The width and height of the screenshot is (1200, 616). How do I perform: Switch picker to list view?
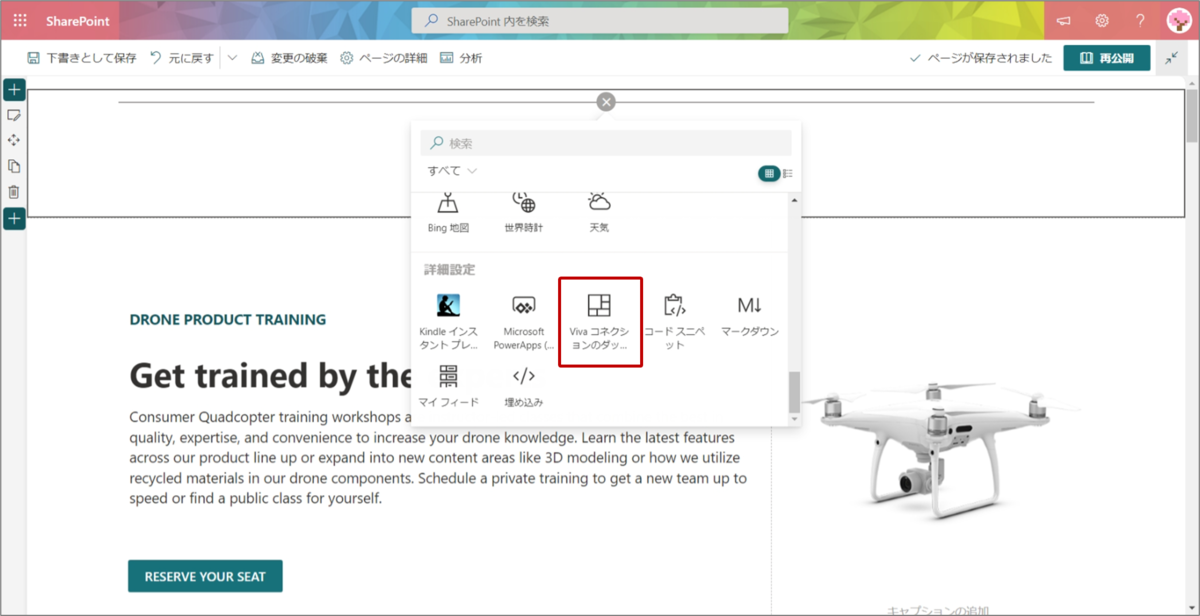point(788,173)
